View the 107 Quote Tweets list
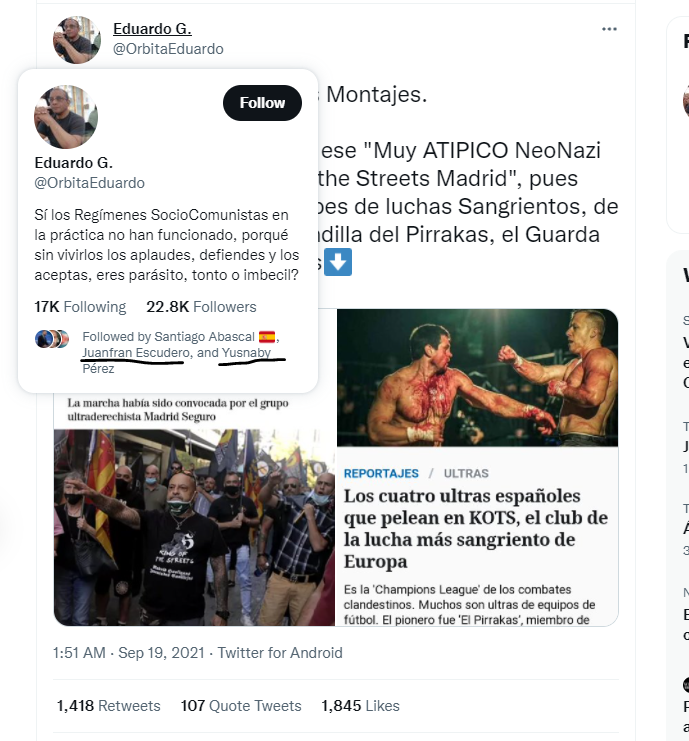Image resolution: width=689 pixels, height=741 pixels. coord(241,706)
